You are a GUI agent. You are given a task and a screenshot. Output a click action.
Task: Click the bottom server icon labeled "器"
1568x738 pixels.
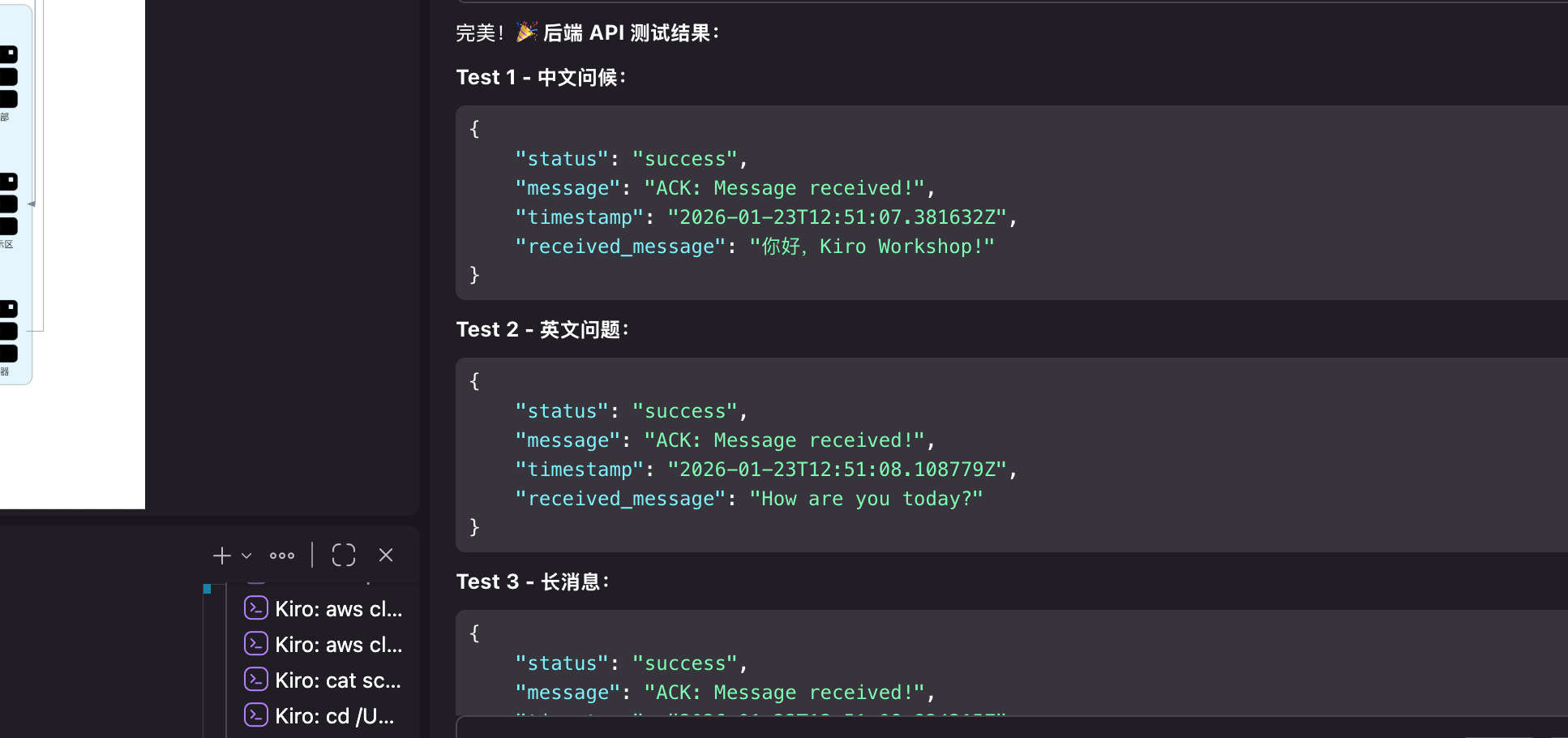[x=8, y=331]
